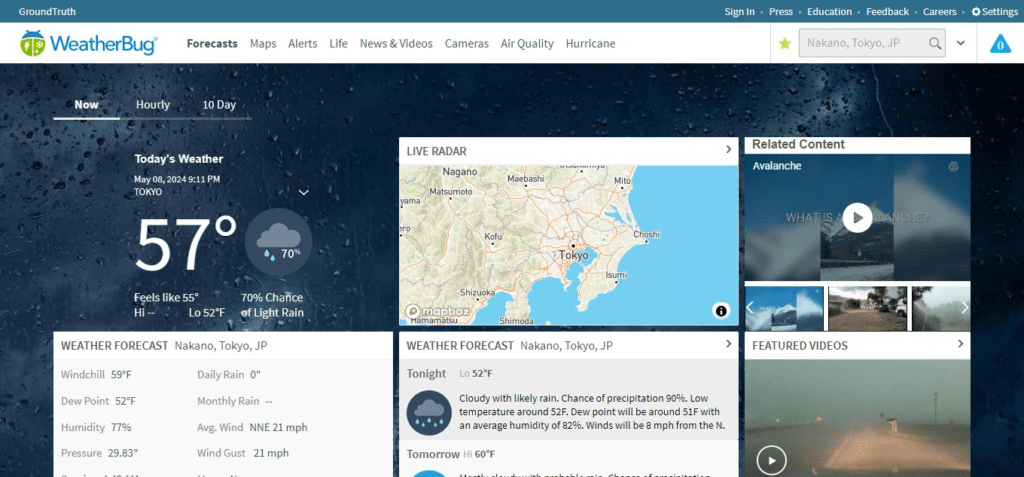Select the Now tab
1024x477 pixels.
pos(86,105)
